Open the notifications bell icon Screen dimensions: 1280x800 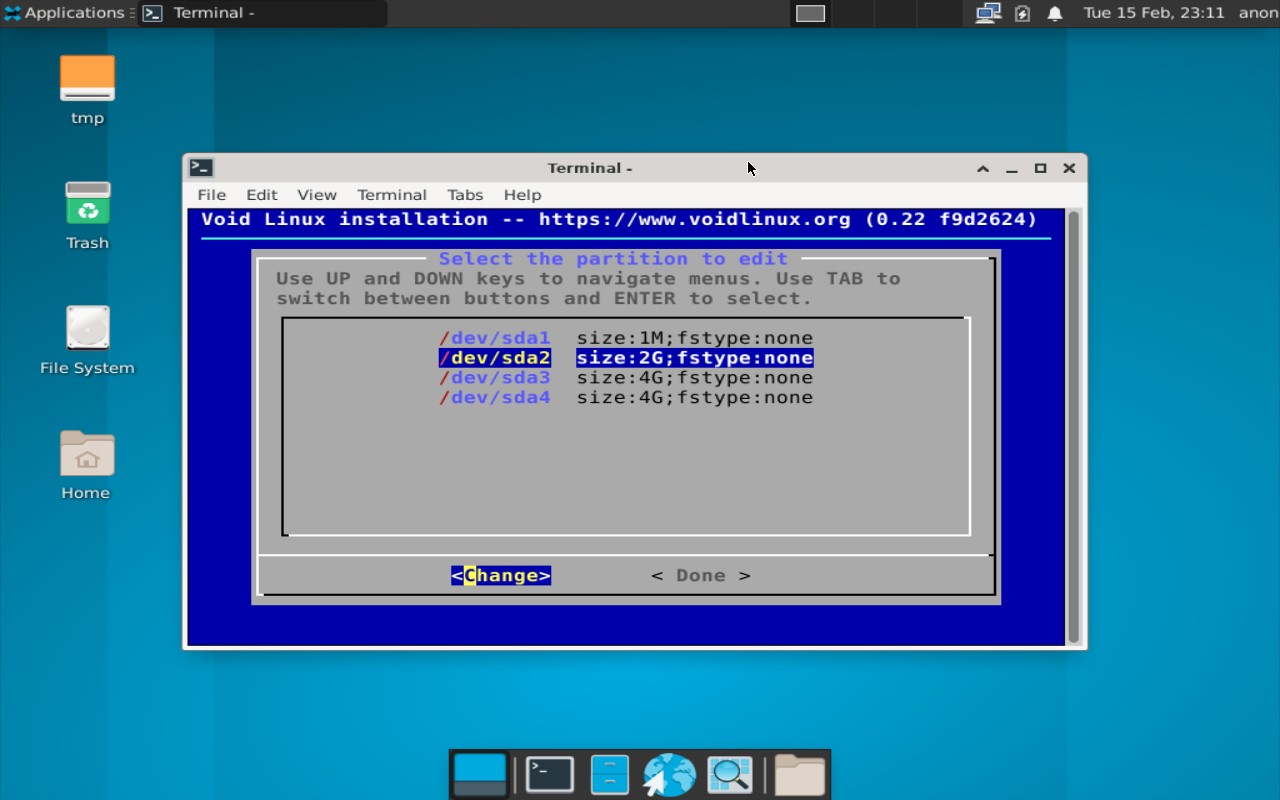click(x=1055, y=13)
